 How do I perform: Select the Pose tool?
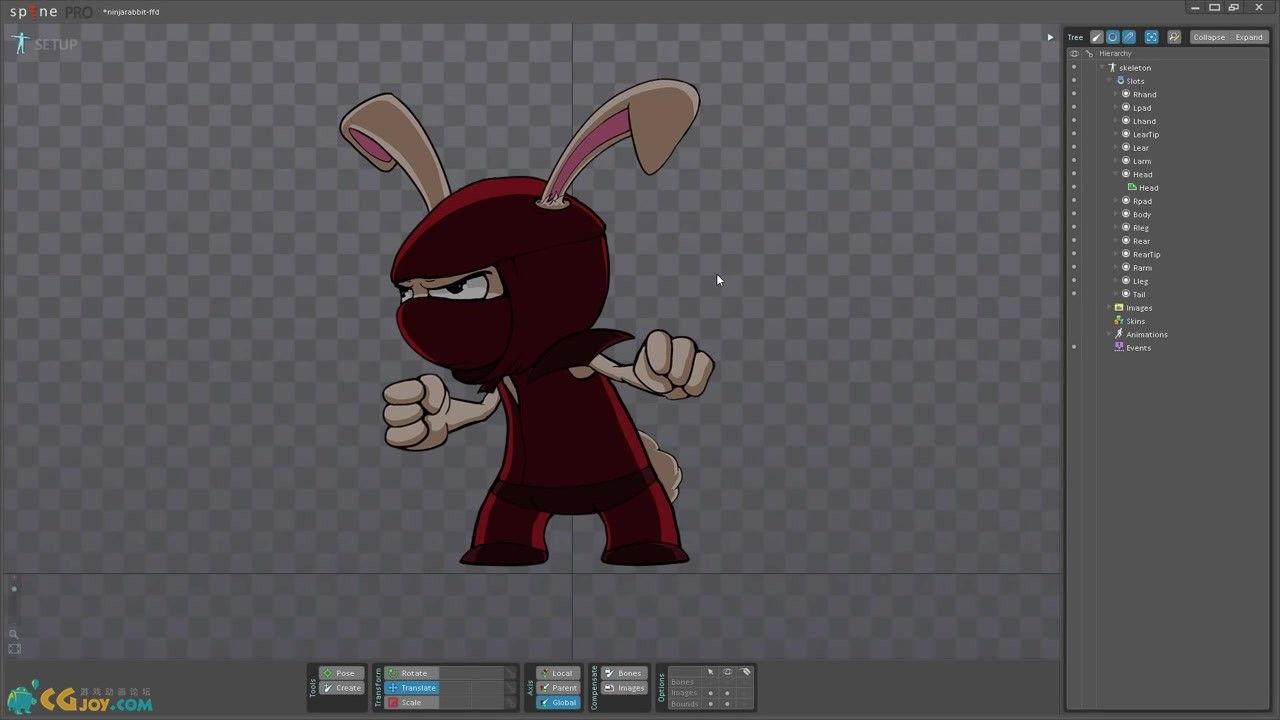click(x=341, y=673)
